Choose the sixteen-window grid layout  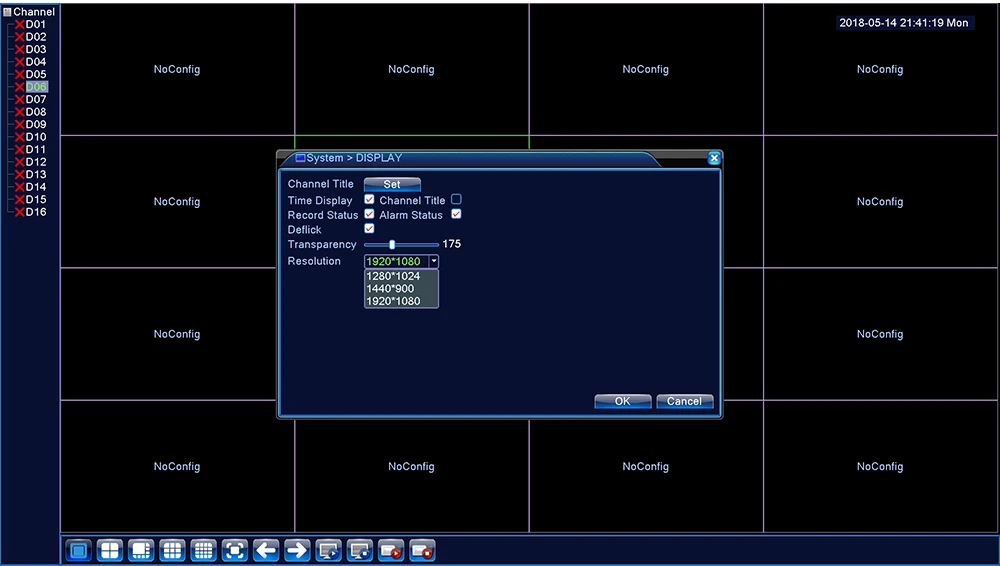(x=203, y=550)
